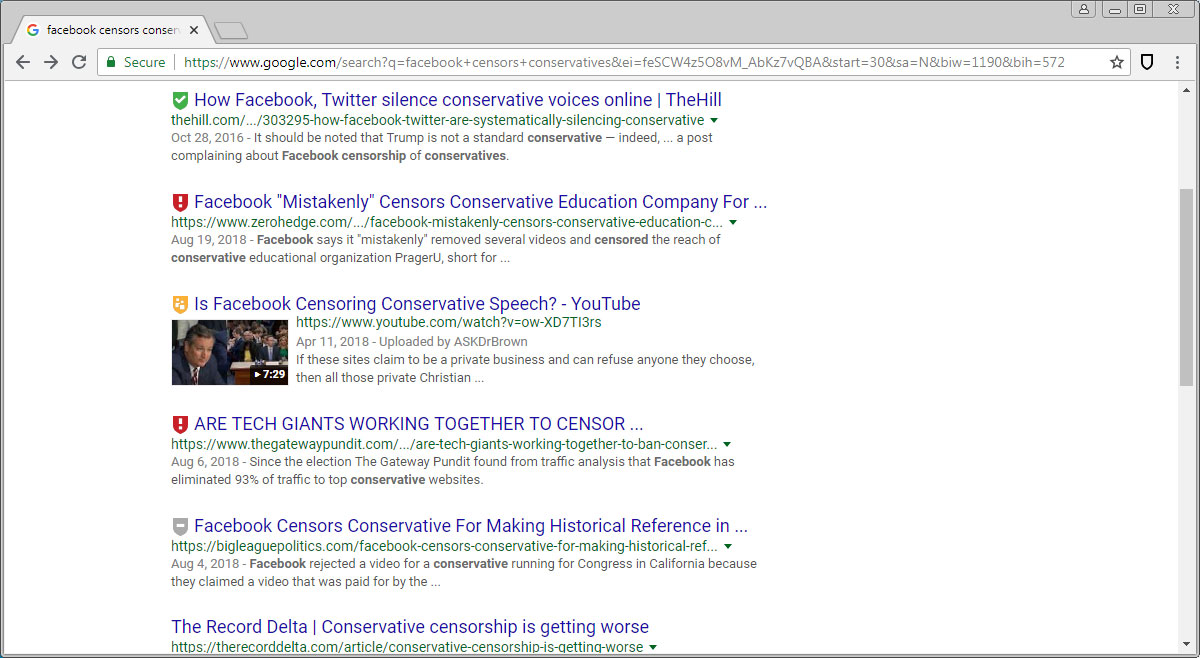Open Chrome three-dot menu

click(x=1177, y=62)
